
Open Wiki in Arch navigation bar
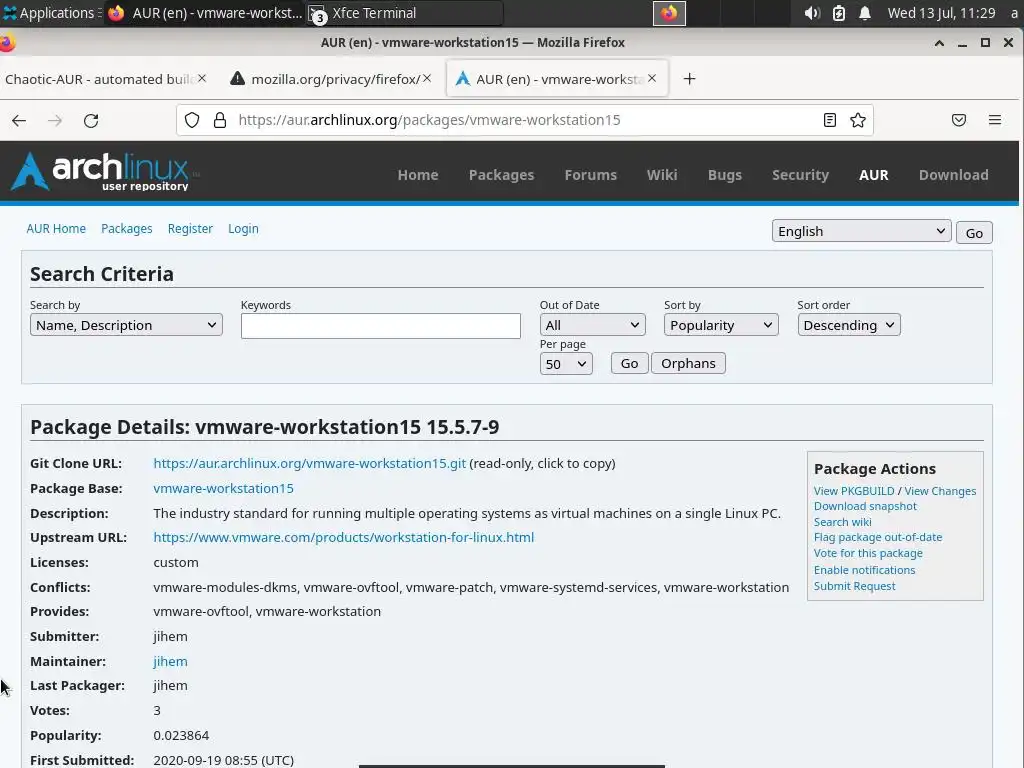(x=662, y=175)
